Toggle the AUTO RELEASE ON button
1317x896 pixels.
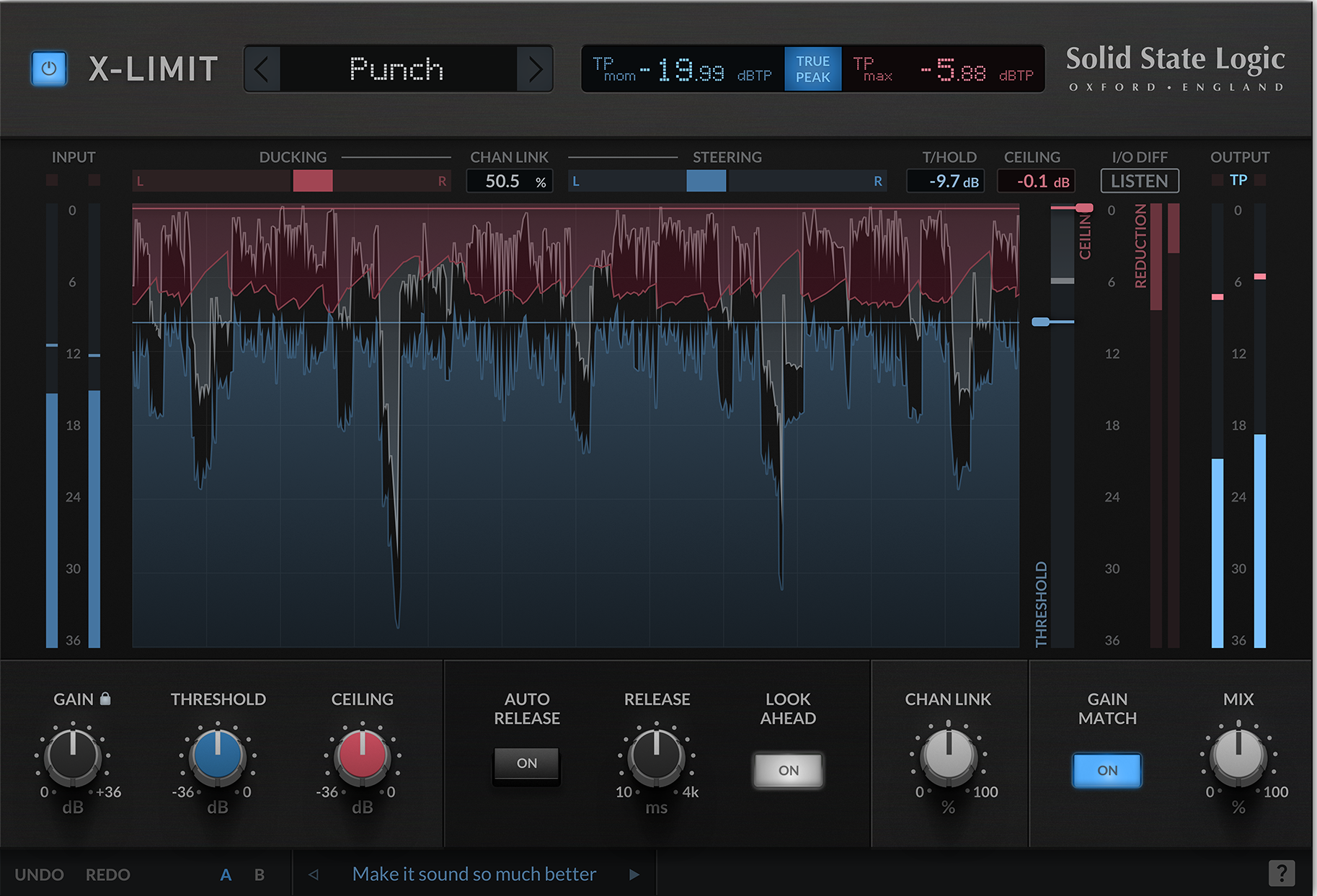pyautogui.click(x=527, y=763)
